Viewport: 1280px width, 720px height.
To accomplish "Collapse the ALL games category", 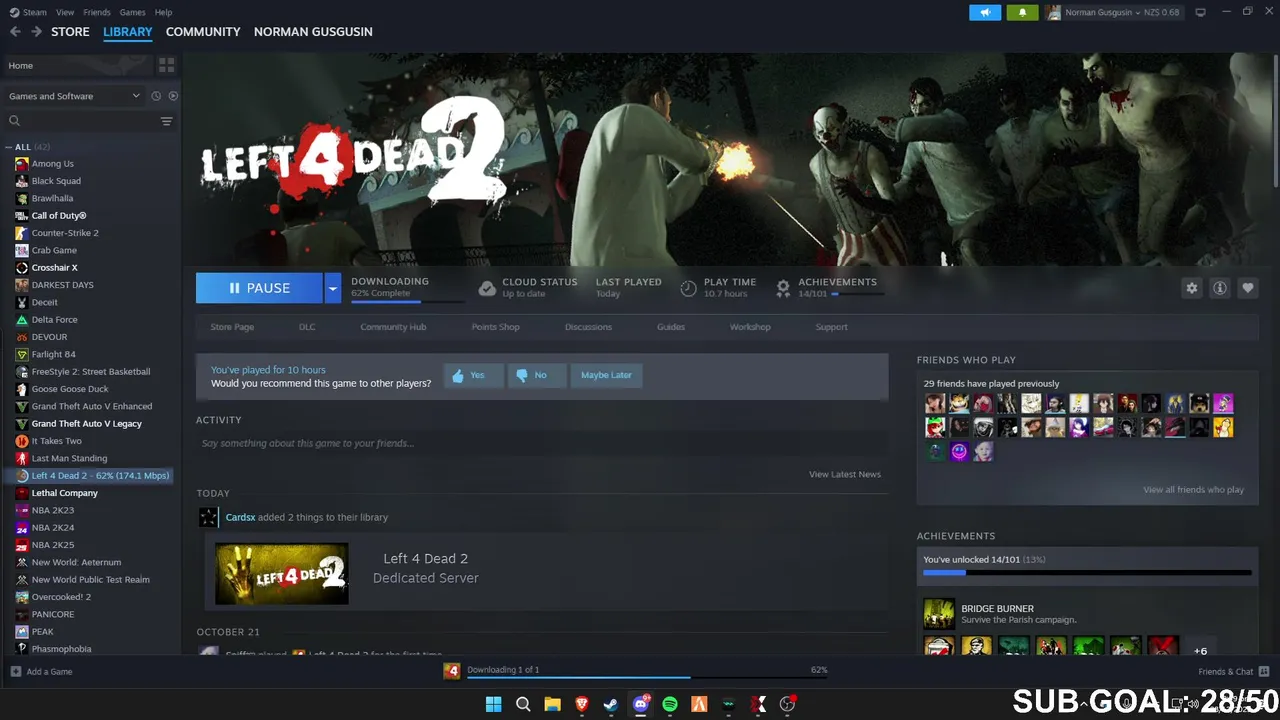I will 9,147.
